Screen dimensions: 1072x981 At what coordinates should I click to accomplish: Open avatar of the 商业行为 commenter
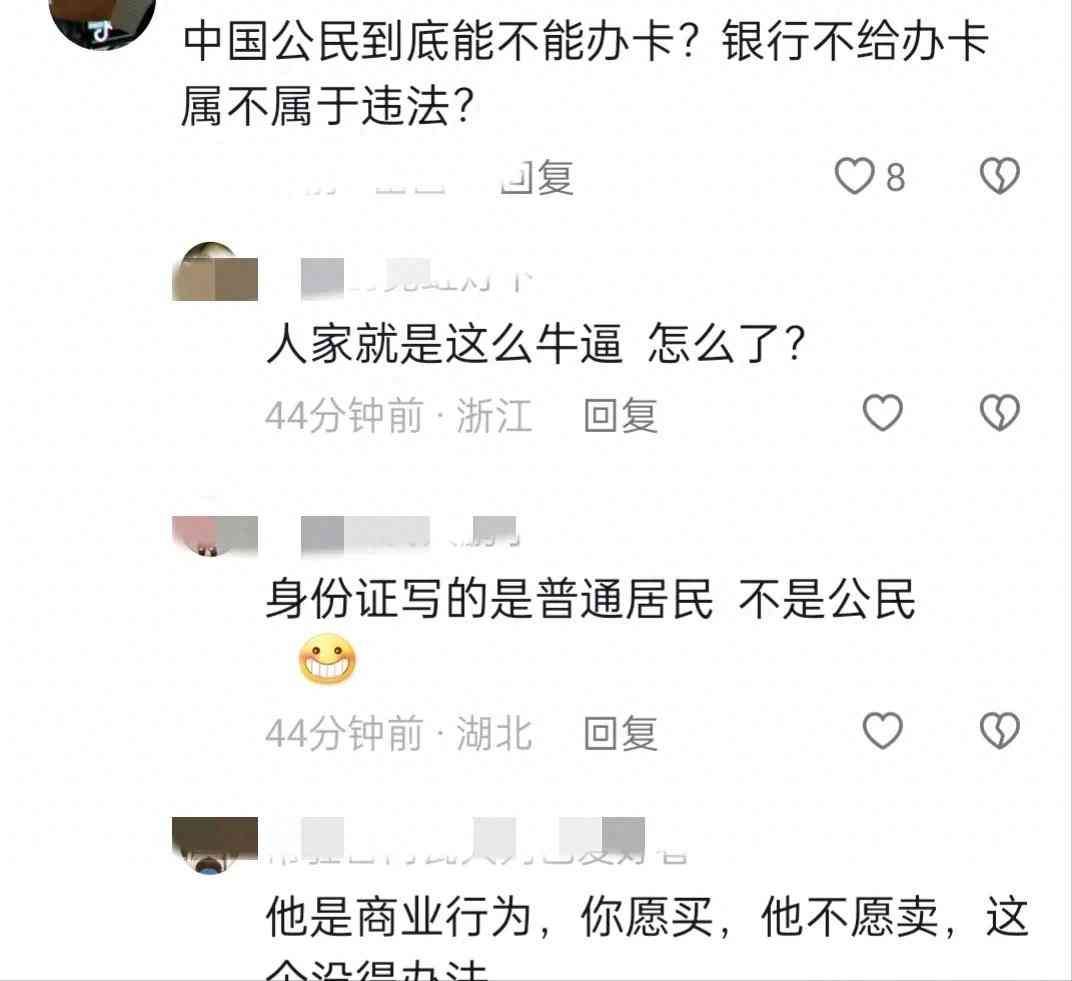click(x=215, y=846)
